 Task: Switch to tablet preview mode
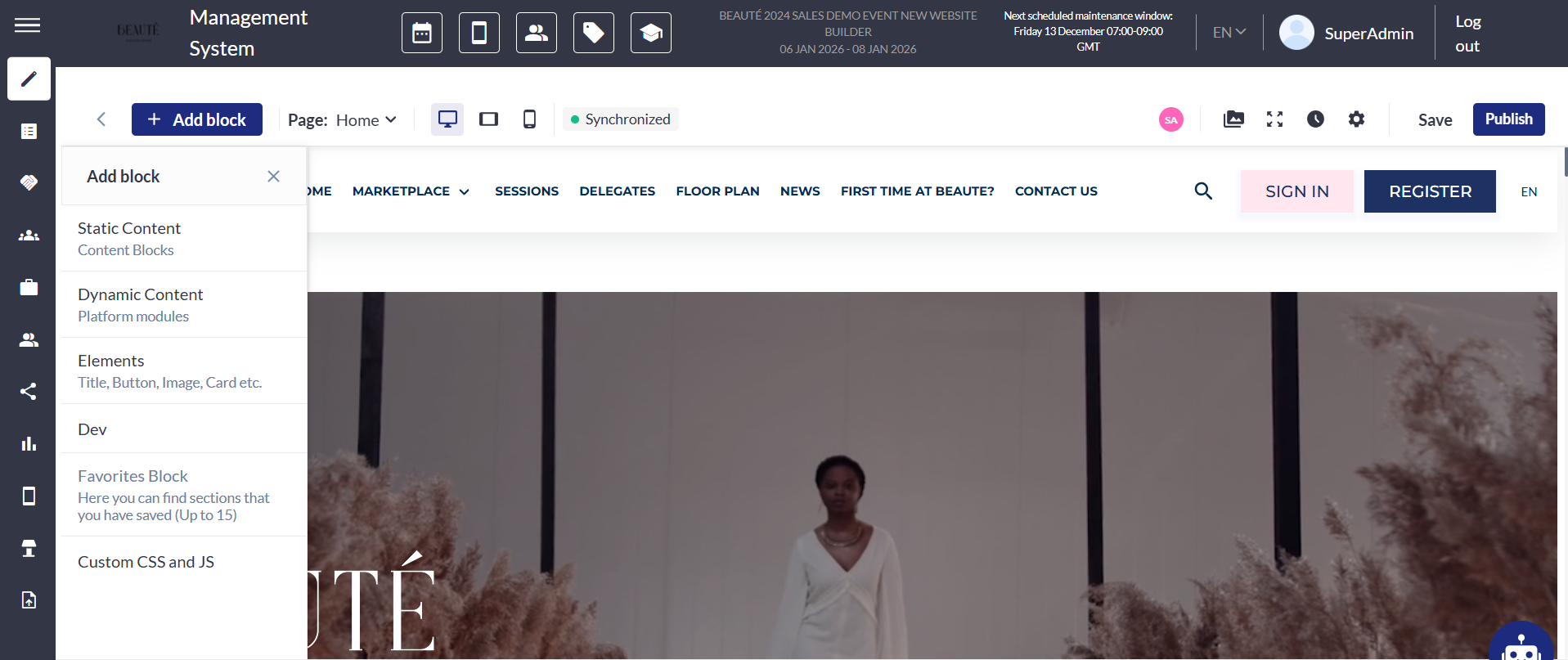click(x=488, y=119)
